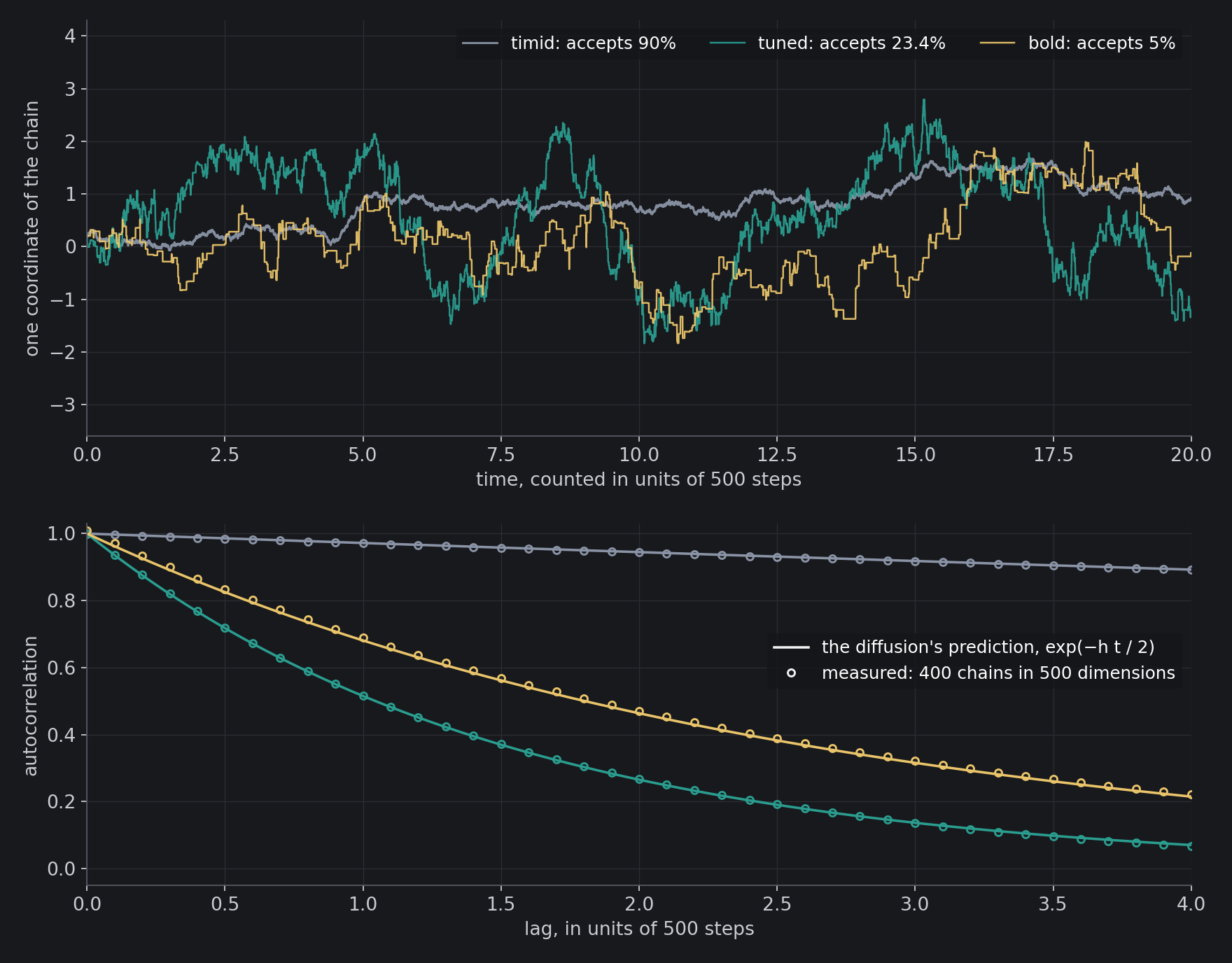Click tick label '0.6' on the autocorrelation axis
Viewport: 1232px width, 963px height.
pyautogui.click(x=61, y=668)
